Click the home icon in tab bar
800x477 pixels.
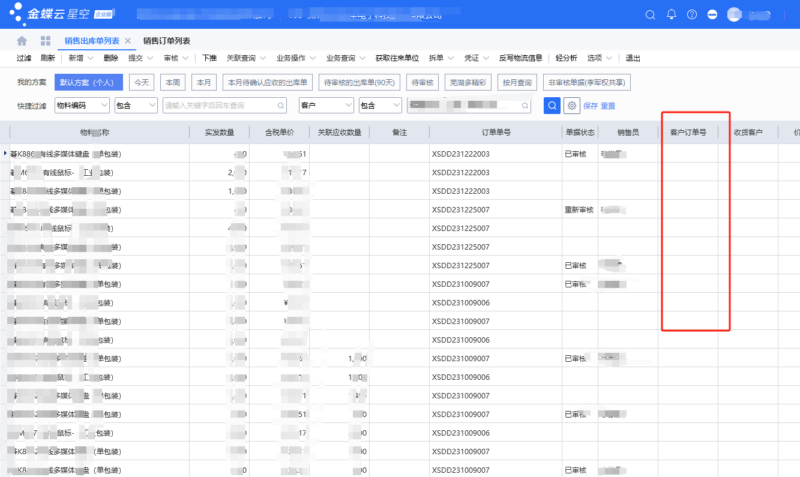(22, 41)
